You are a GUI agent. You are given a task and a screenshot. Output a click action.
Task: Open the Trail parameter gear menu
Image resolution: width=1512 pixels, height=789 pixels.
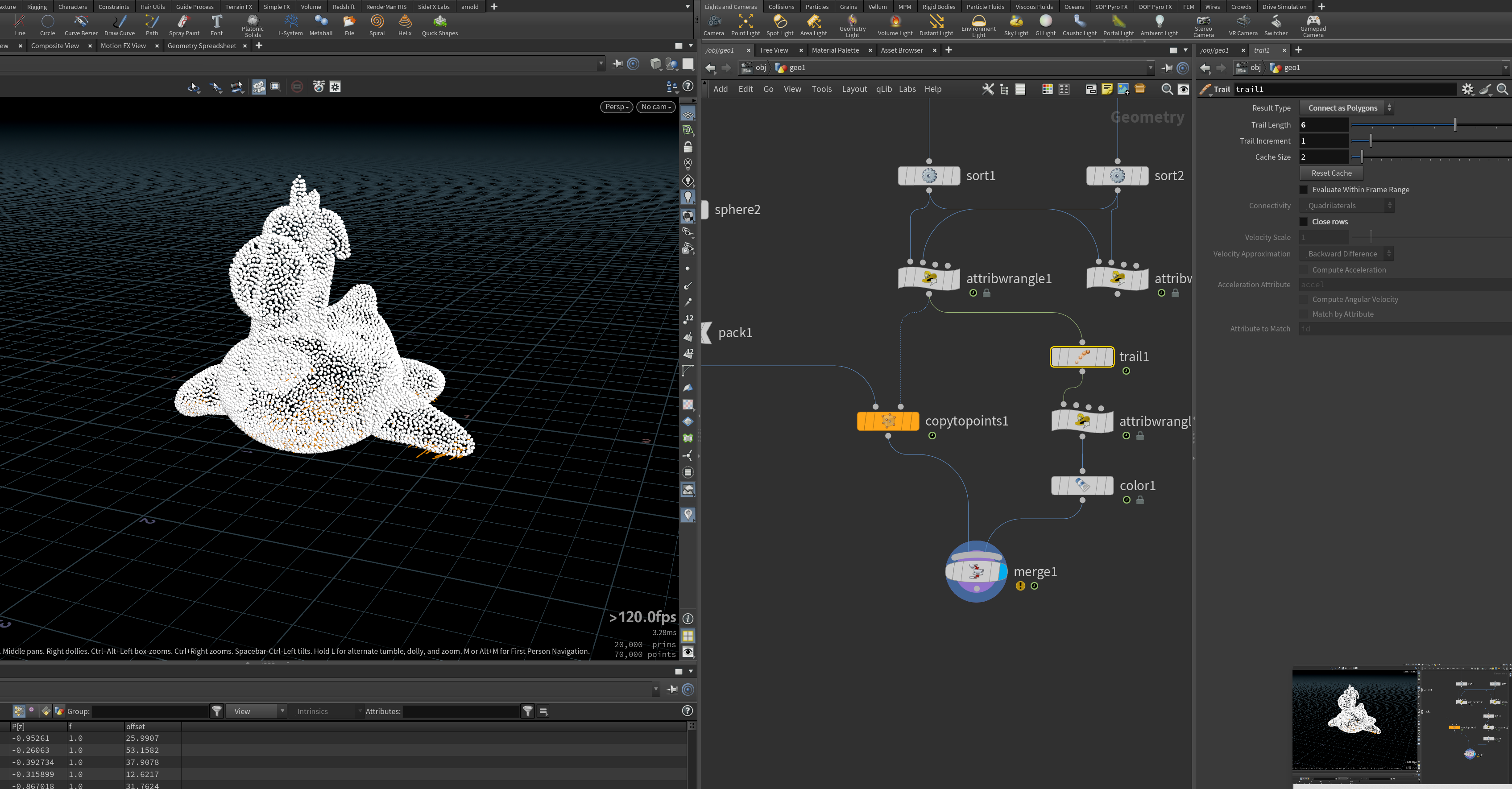[x=1467, y=89]
